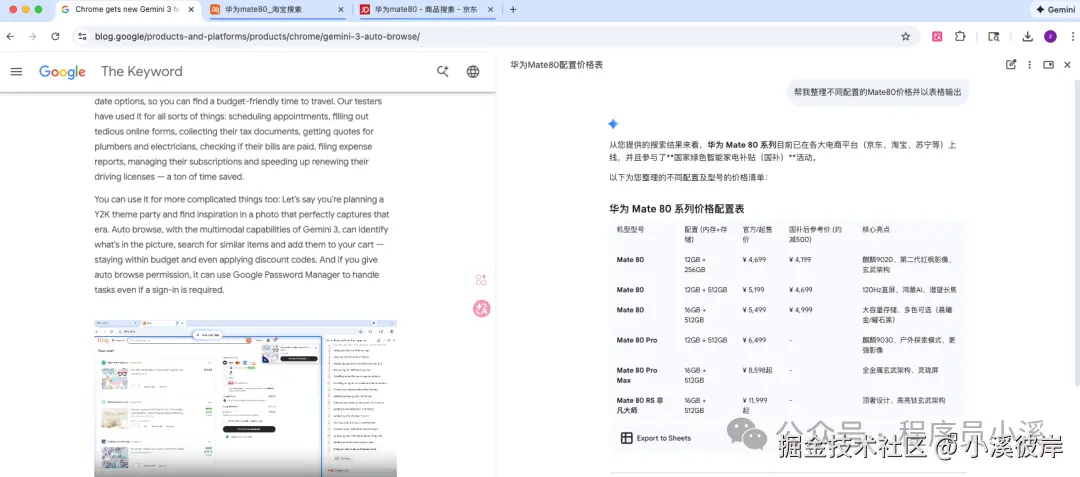Switch to the Taobao 华为mate80 tab
Image resolution: width=1080 pixels, height=477 pixels.
(270, 9)
